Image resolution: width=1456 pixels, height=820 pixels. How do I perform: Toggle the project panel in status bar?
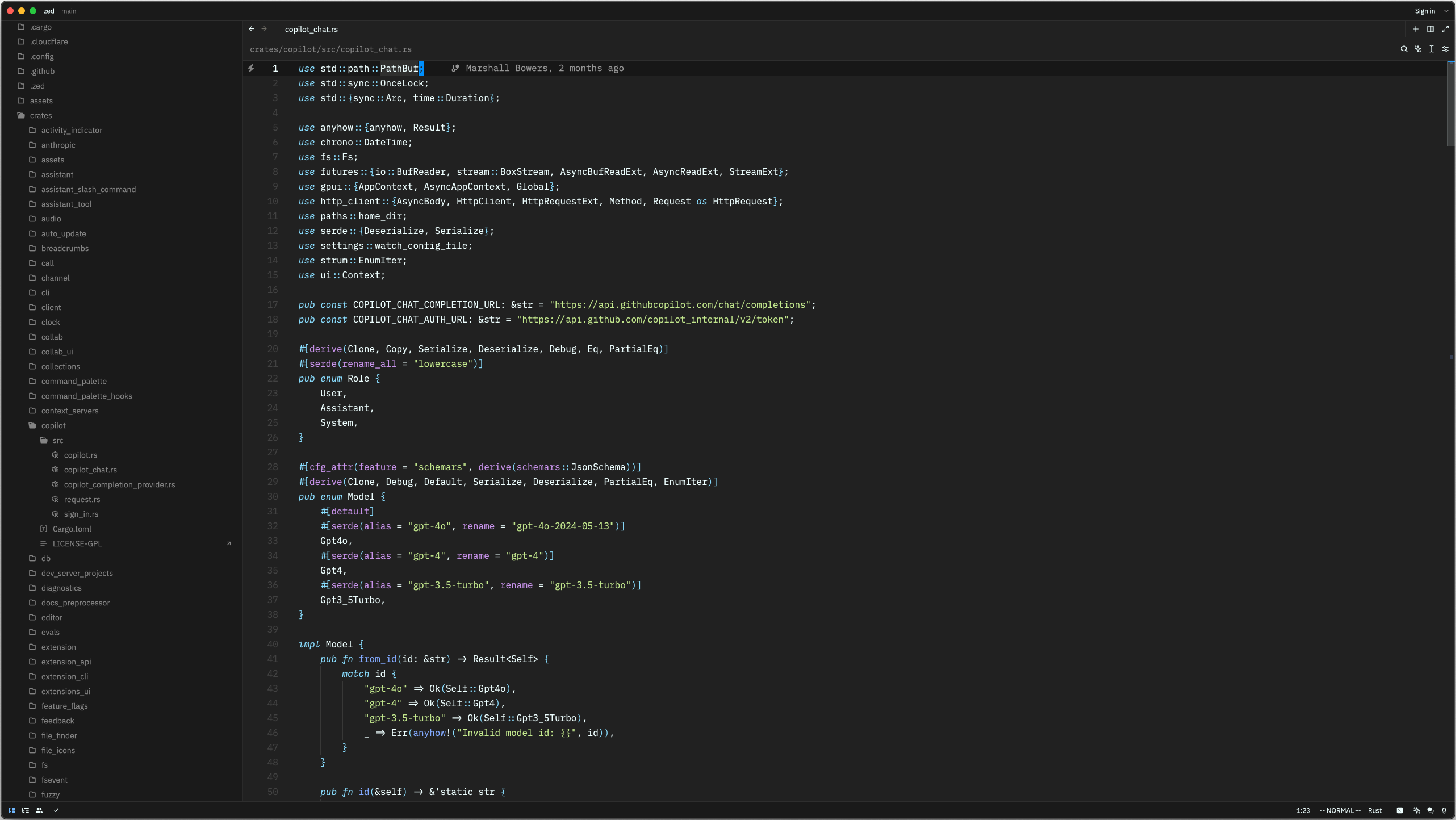(x=11, y=810)
